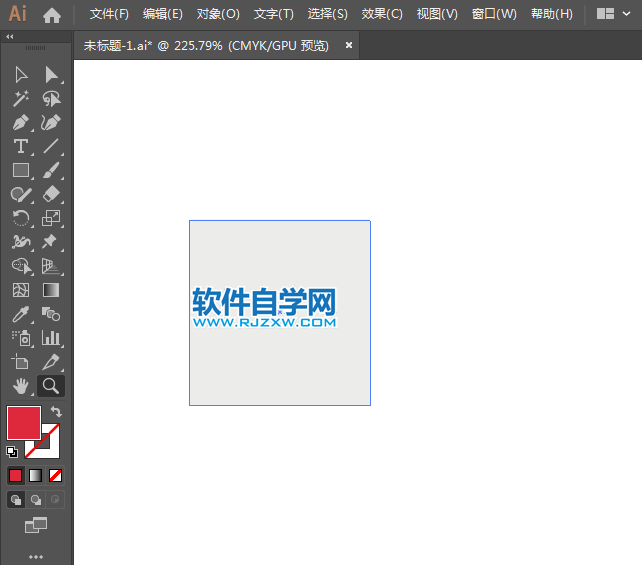Click the toolbar drag grip handle
The image size is (642, 565).
[x=36, y=48]
